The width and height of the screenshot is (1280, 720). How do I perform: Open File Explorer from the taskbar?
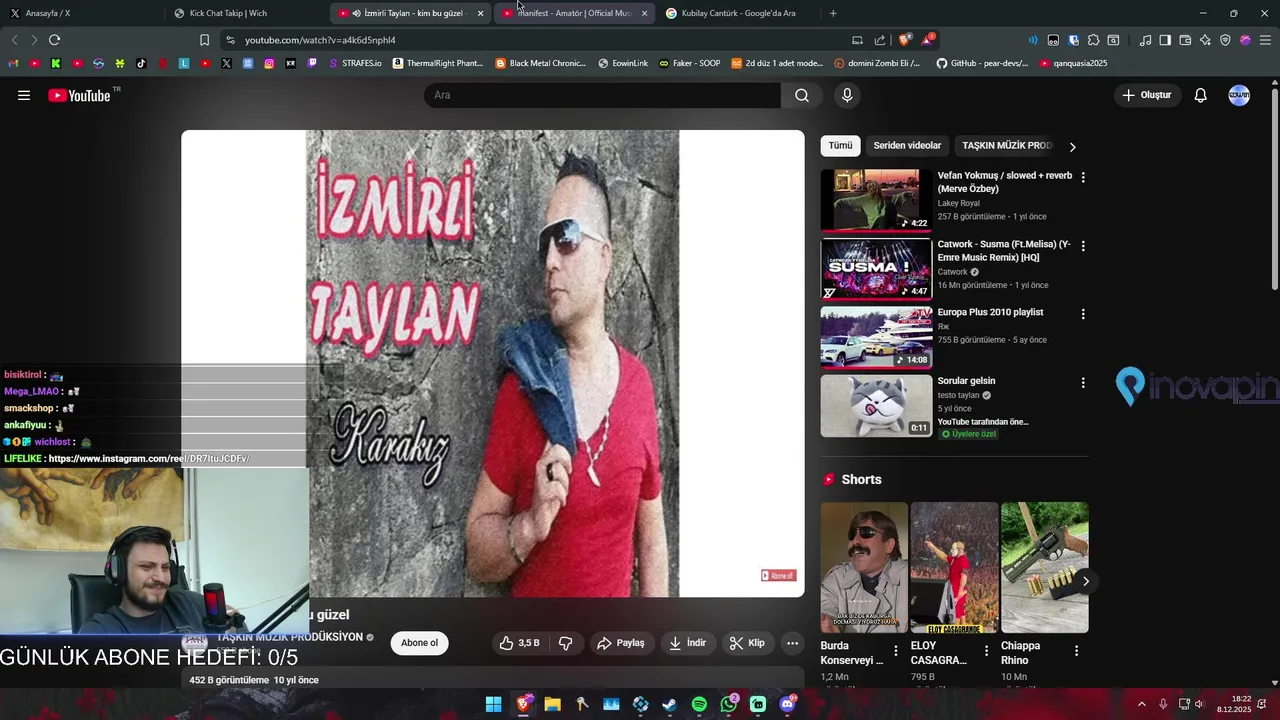(x=553, y=704)
